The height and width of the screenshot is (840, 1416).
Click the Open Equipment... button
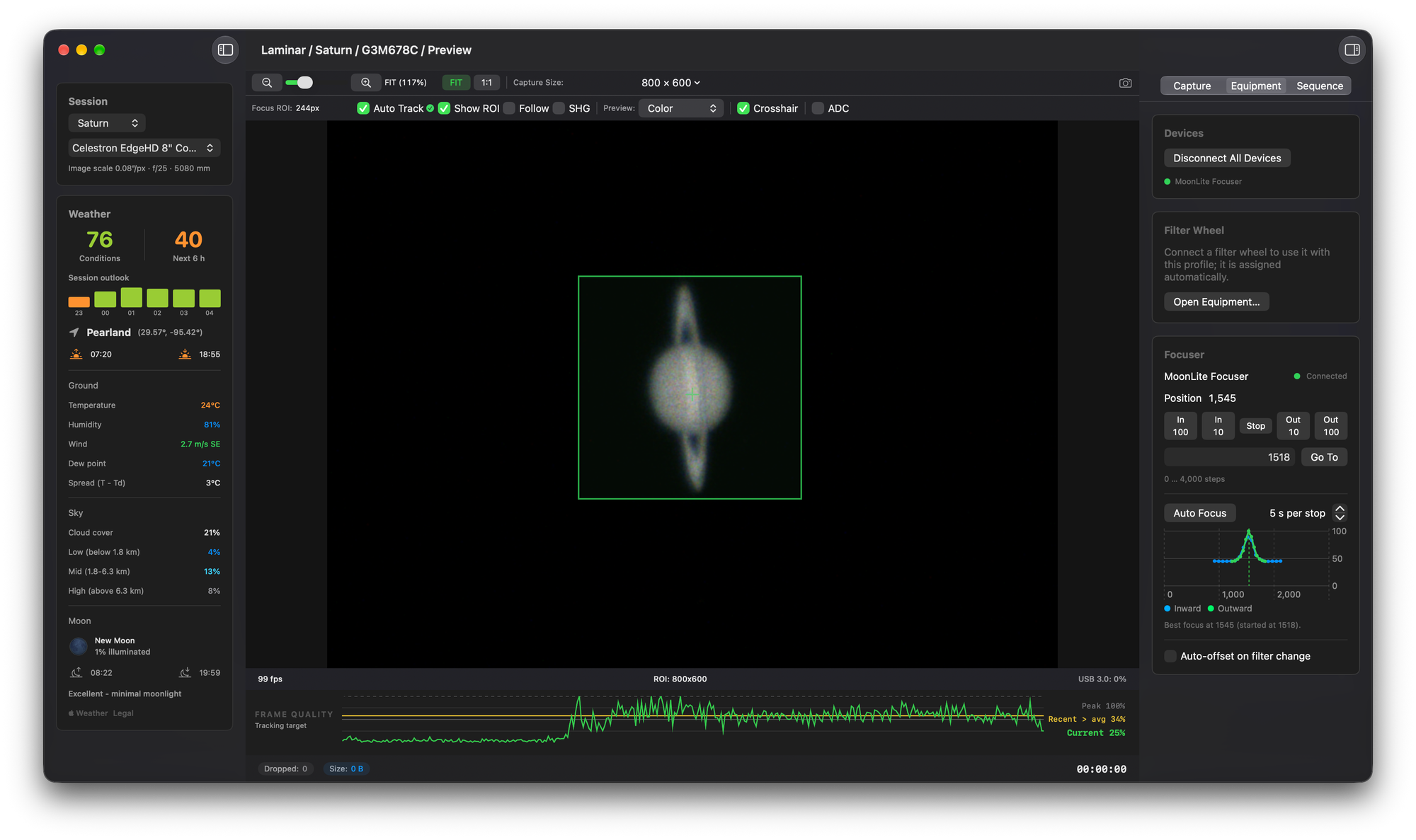pos(1216,302)
